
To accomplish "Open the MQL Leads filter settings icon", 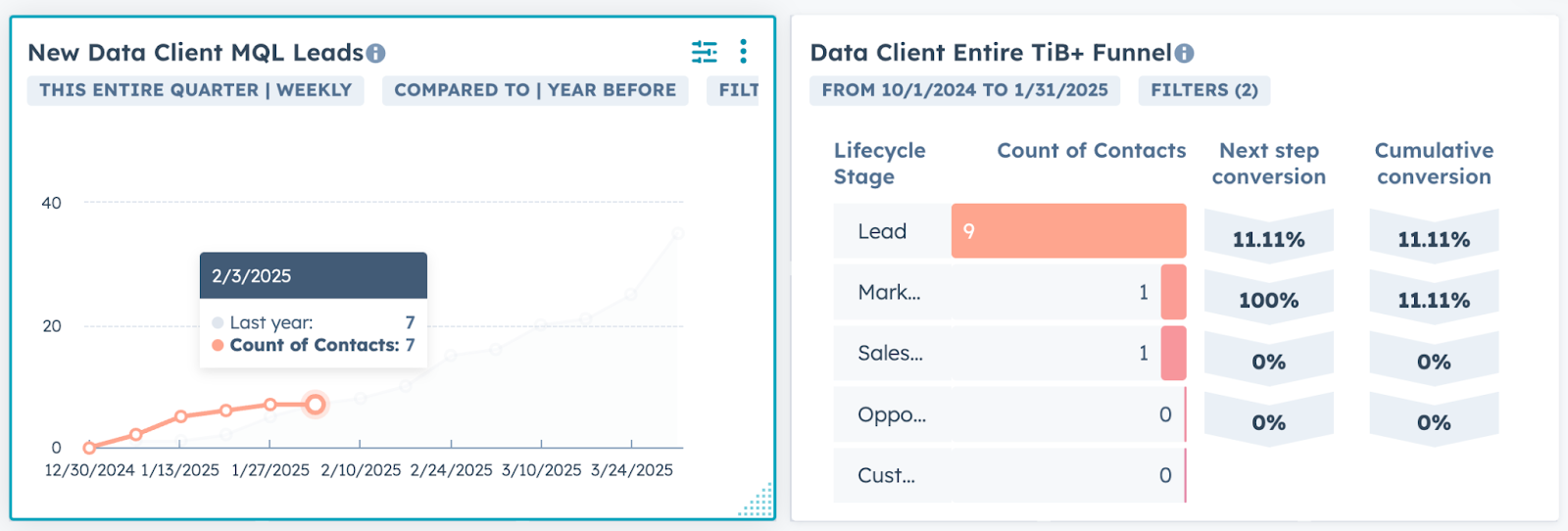I will 704,51.
